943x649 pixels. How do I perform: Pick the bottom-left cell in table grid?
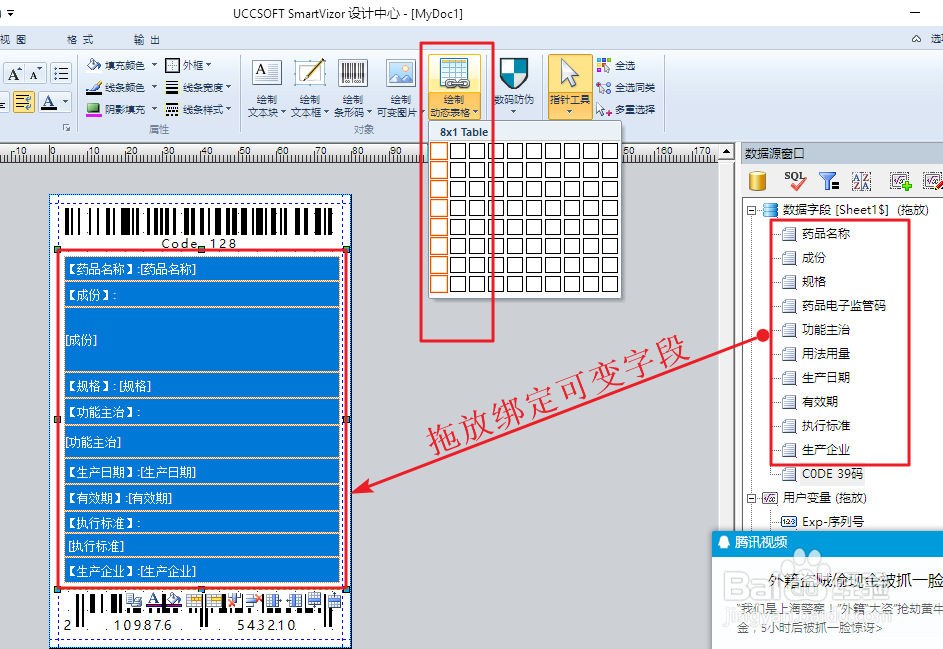point(438,284)
